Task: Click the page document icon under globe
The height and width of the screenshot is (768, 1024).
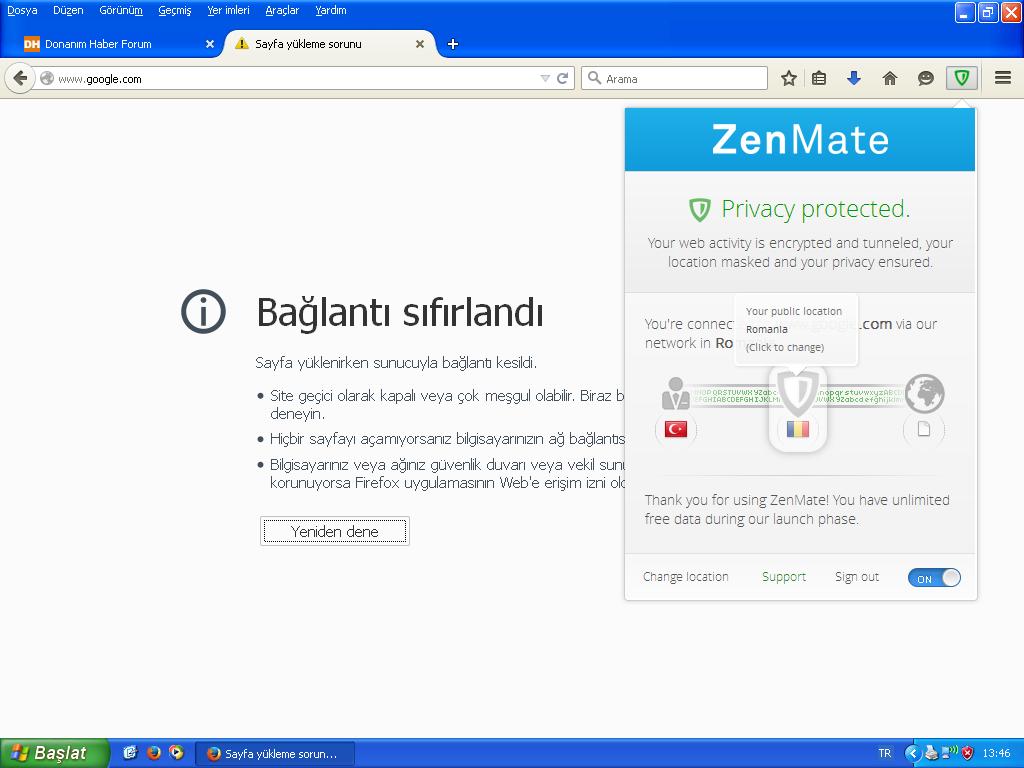Action: (x=924, y=429)
